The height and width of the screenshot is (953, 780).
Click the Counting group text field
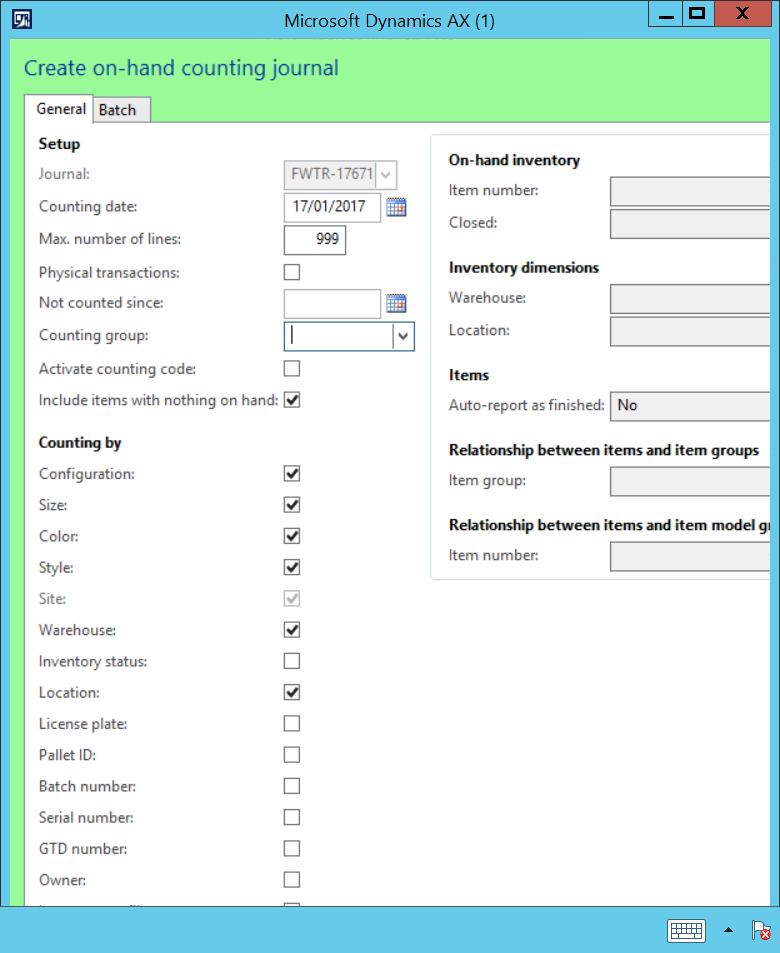click(339, 336)
